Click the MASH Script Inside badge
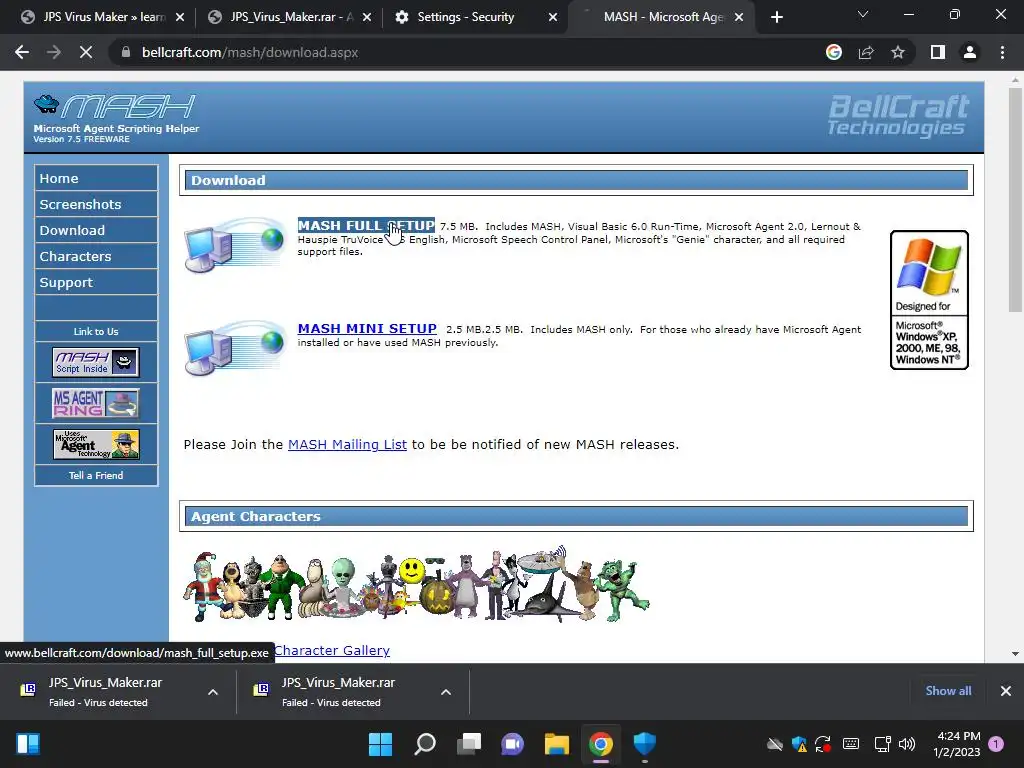1024x768 pixels. [96, 362]
